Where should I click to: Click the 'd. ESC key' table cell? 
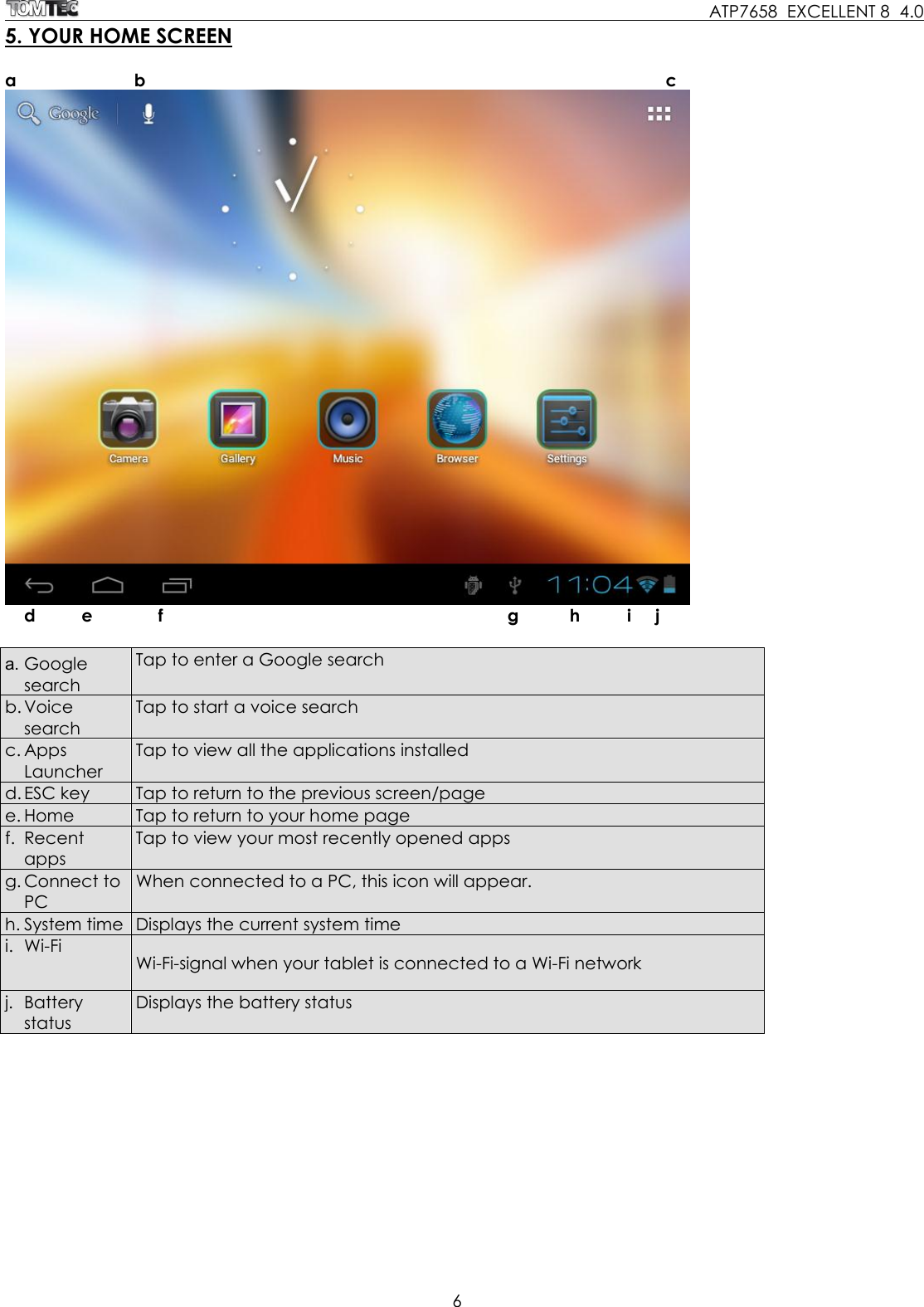coord(68,792)
